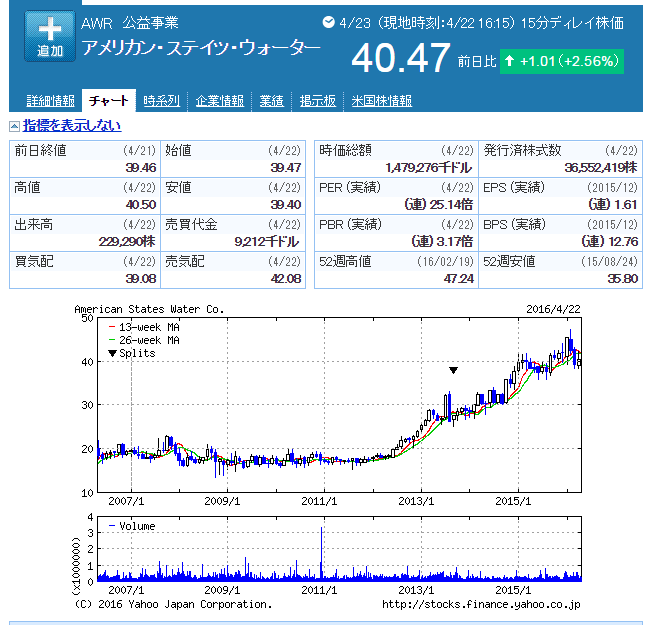Click the 時価総額 value 1,479,276千ドル
This screenshot has height=625, width=650.
(429, 168)
